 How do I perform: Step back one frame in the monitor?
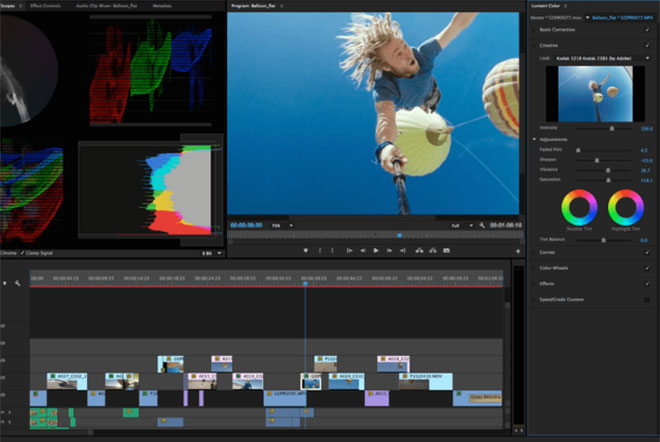click(363, 250)
